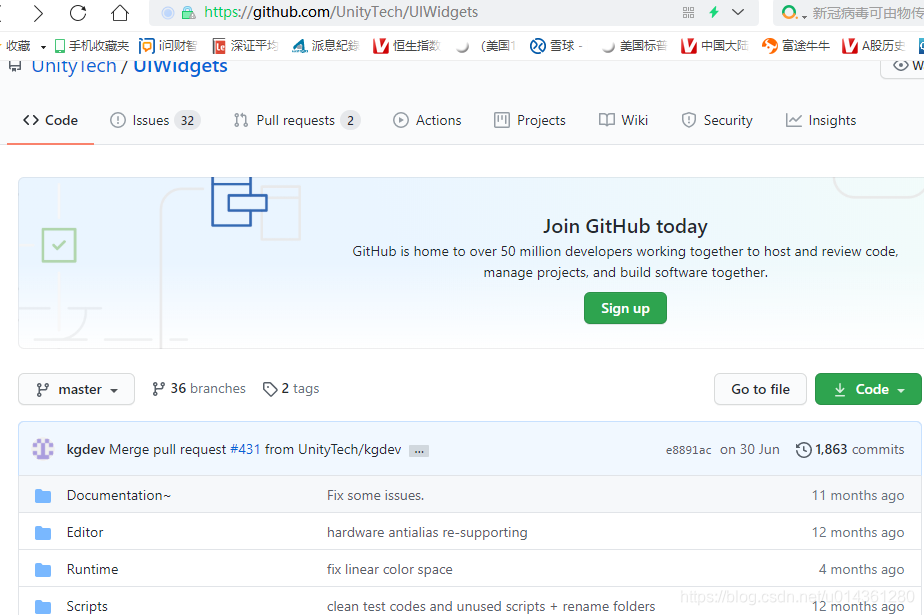Open the master branch dropdown

[77, 389]
